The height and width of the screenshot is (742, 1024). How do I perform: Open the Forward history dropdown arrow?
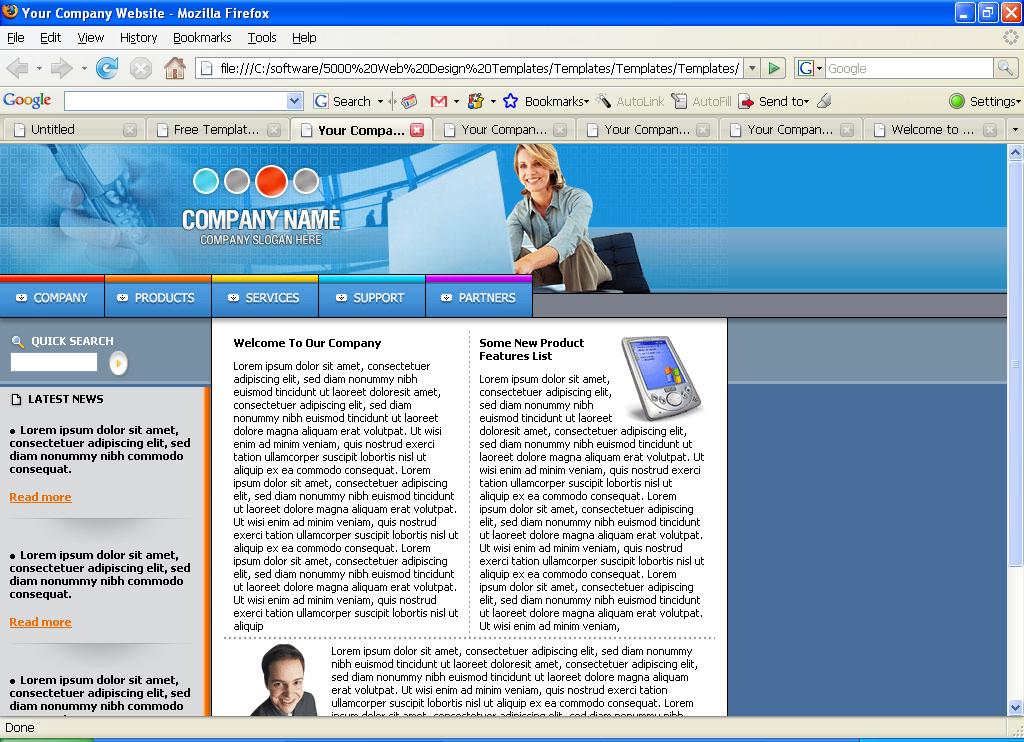[84, 68]
